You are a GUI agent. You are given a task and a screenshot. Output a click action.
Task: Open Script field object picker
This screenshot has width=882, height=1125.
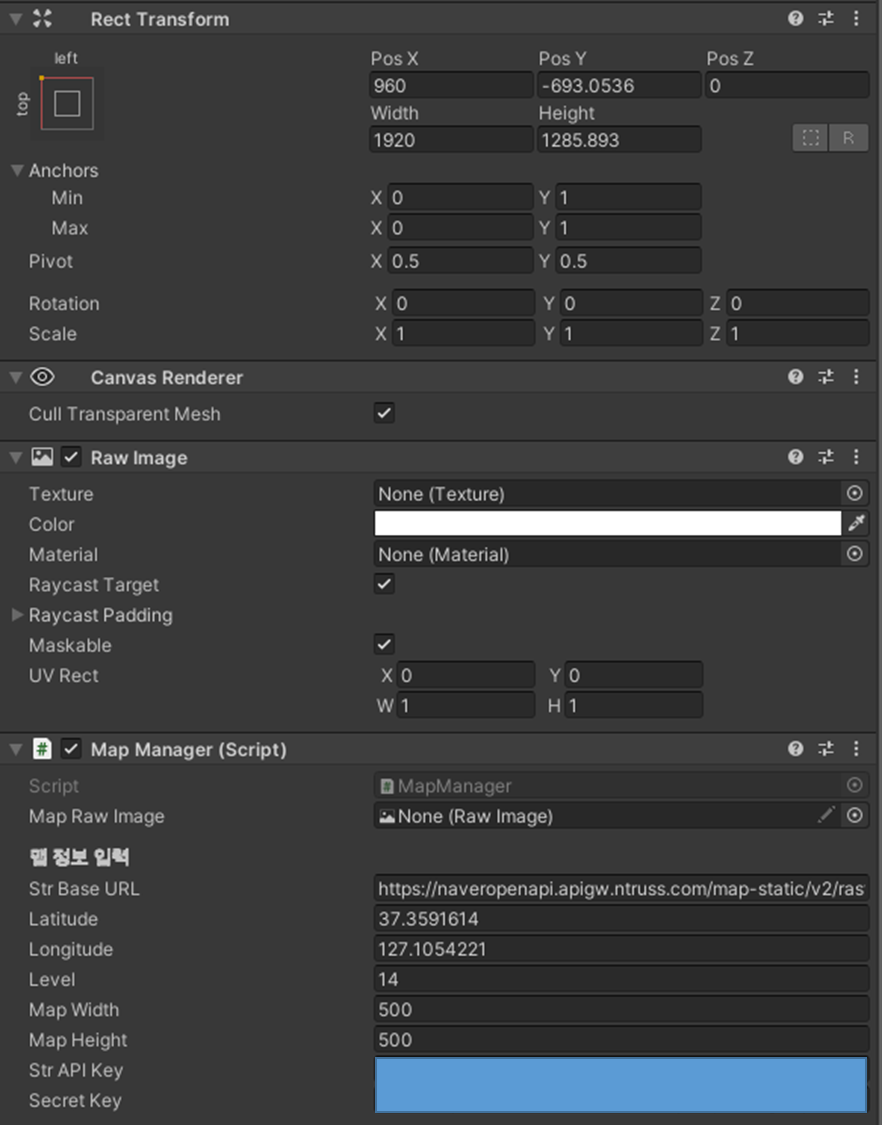point(854,785)
